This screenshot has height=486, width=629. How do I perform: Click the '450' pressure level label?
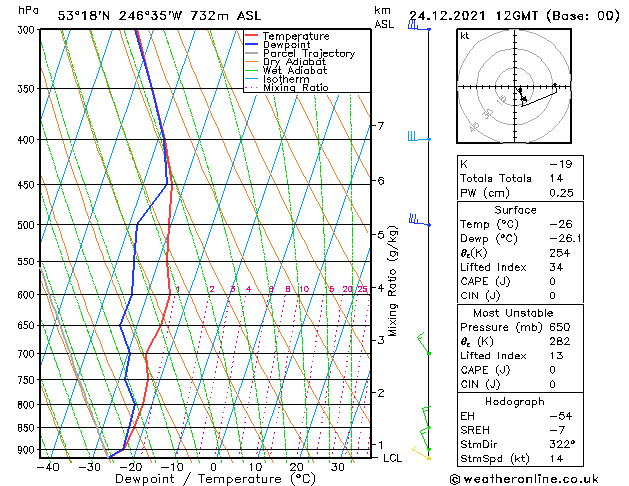click(x=28, y=185)
